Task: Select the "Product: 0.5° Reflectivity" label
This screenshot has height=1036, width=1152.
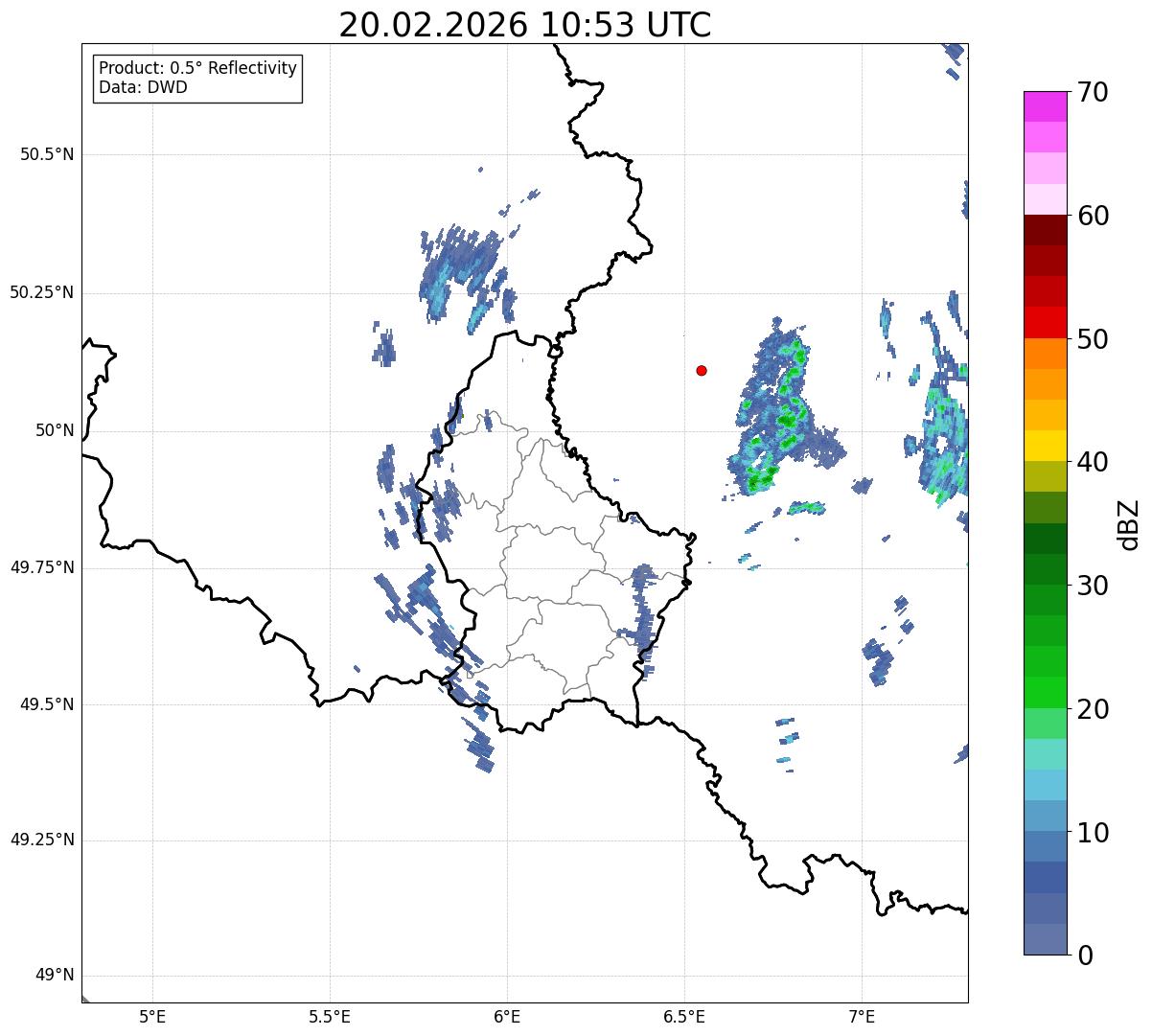Action: tap(197, 69)
